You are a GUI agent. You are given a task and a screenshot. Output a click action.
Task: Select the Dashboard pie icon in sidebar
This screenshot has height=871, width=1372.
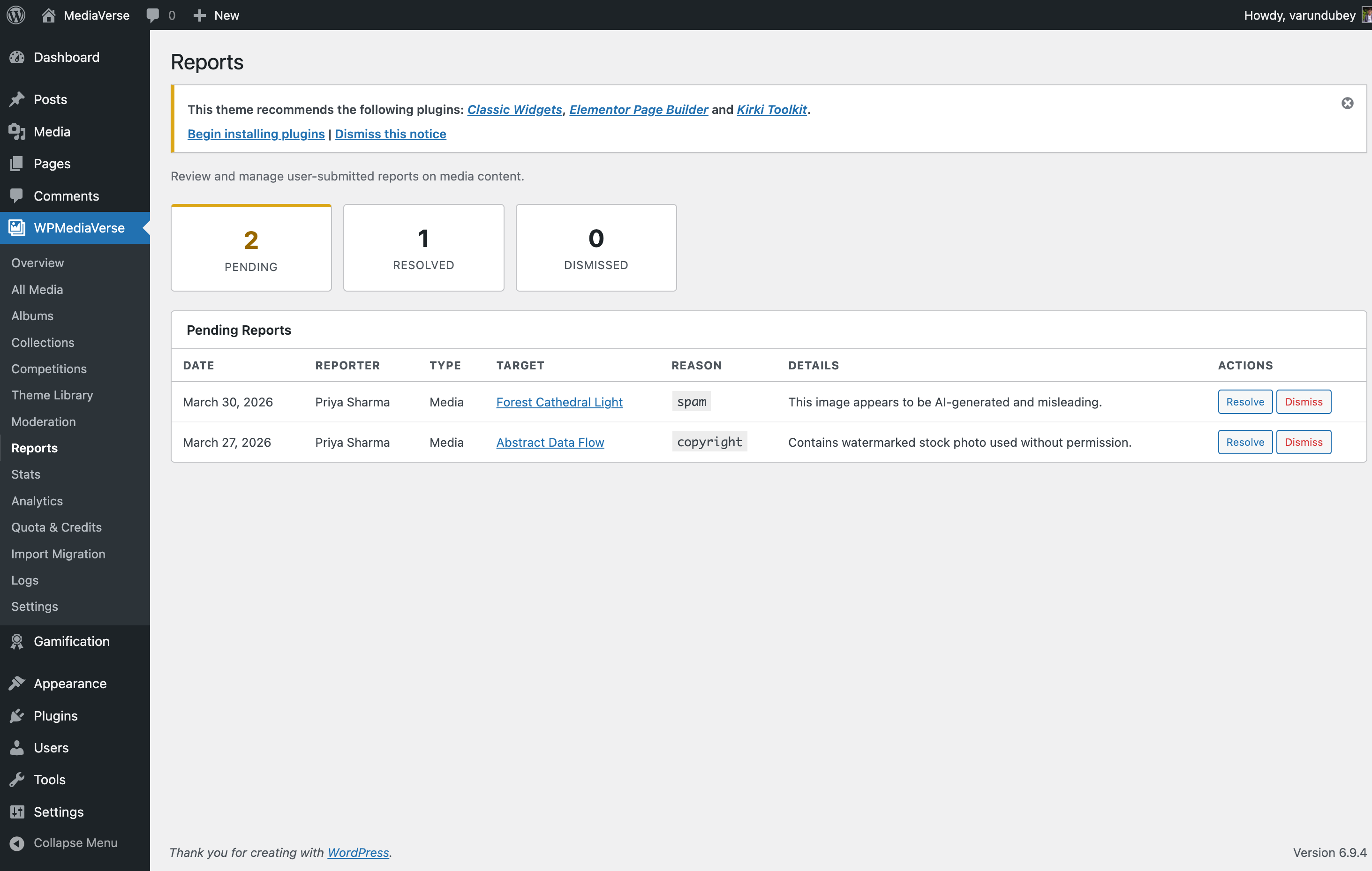[16, 57]
